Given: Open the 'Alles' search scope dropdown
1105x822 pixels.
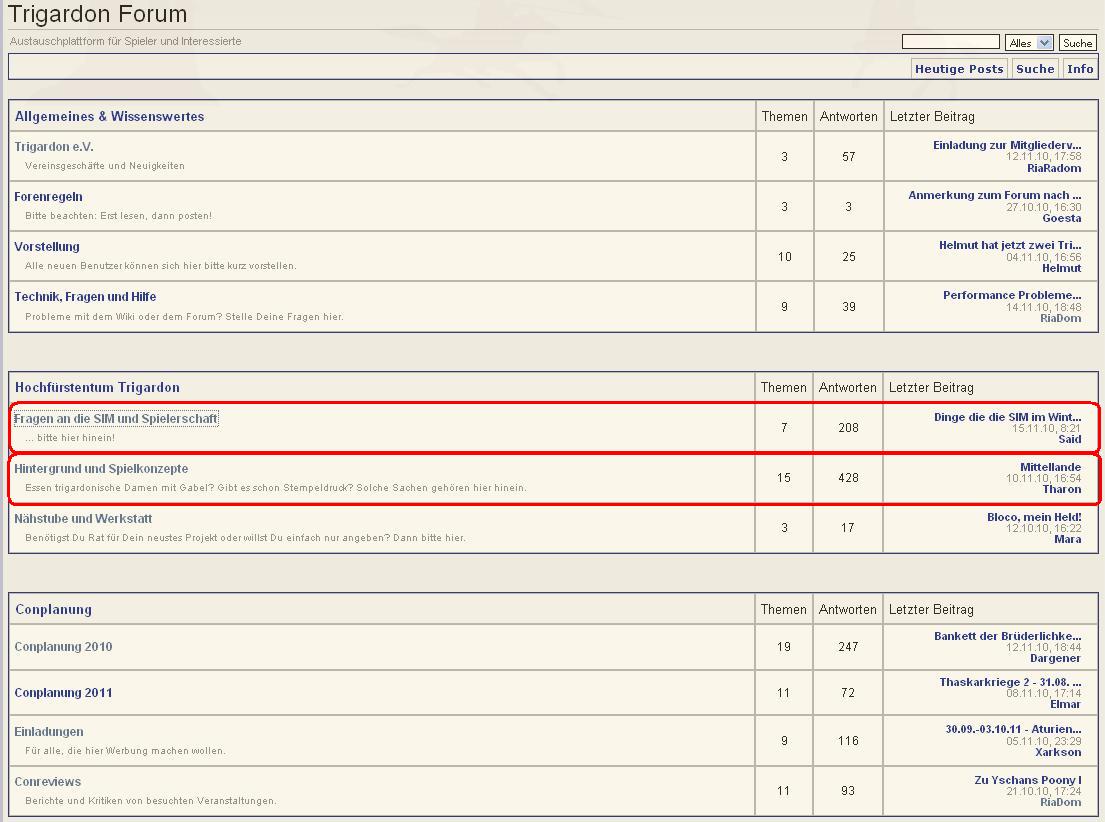Looking at the screenshot, I should coord(1030,43).
